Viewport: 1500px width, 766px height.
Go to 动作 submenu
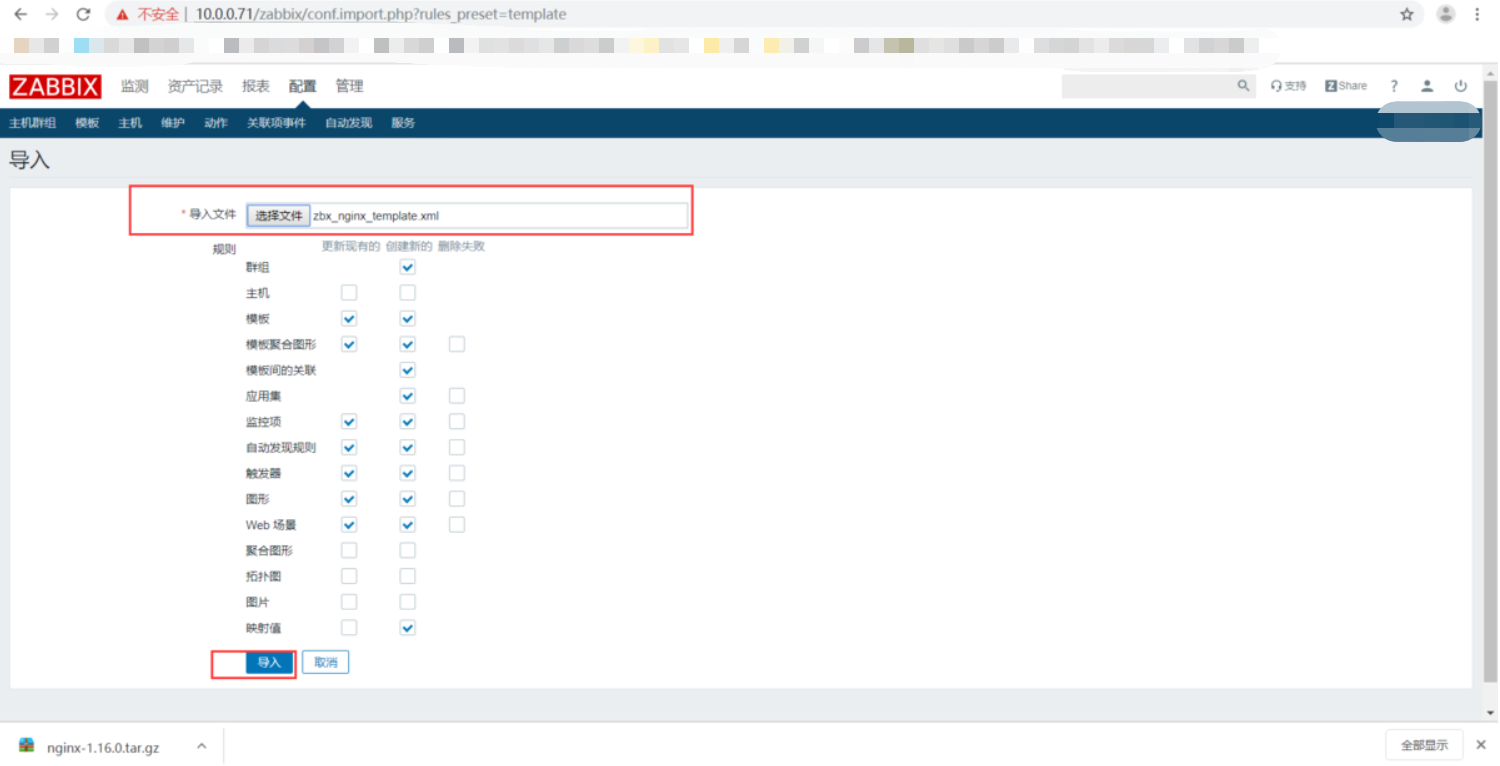[216, 123]
